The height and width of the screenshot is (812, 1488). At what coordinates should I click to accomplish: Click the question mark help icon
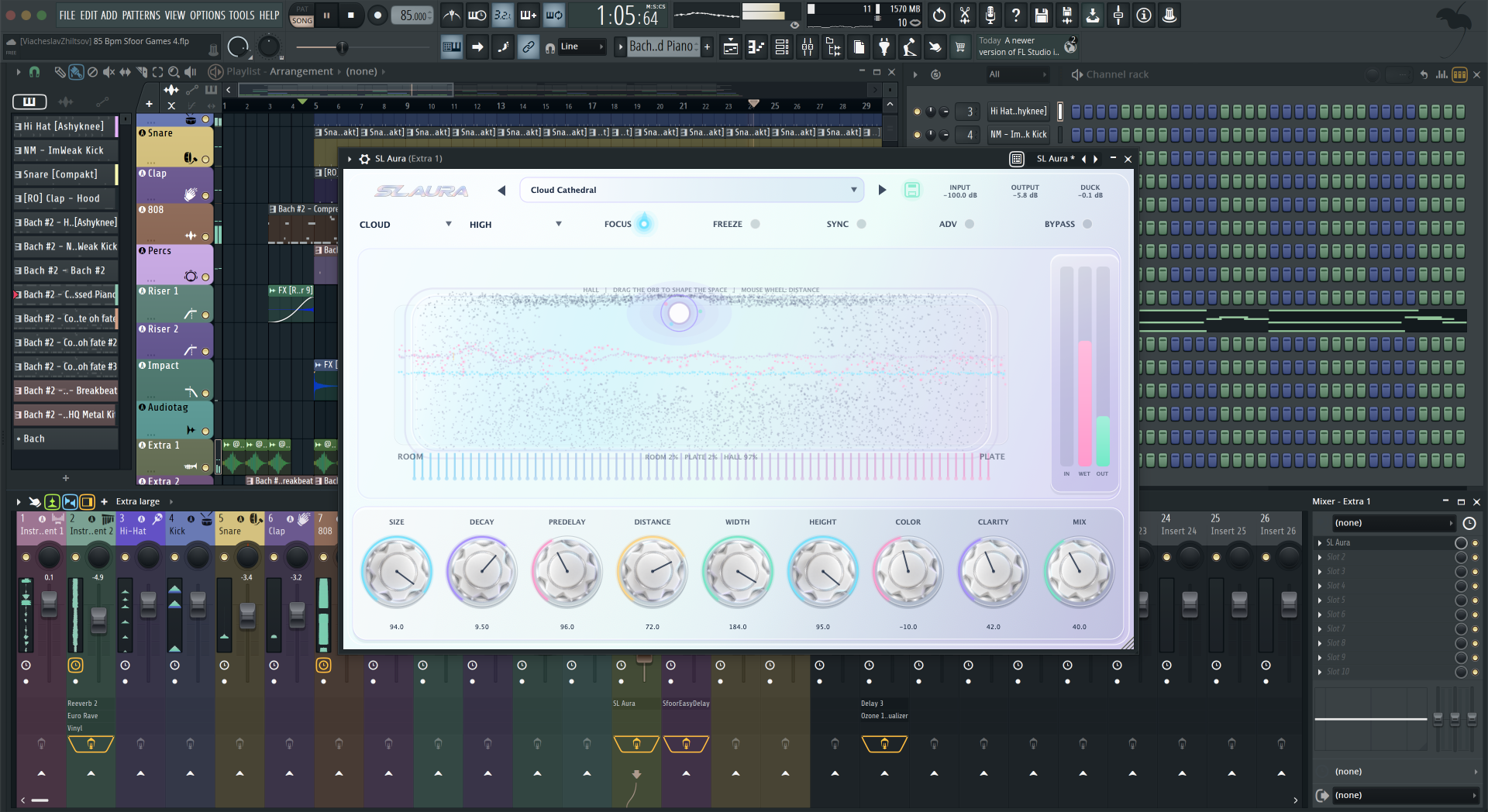point(1016,15)
